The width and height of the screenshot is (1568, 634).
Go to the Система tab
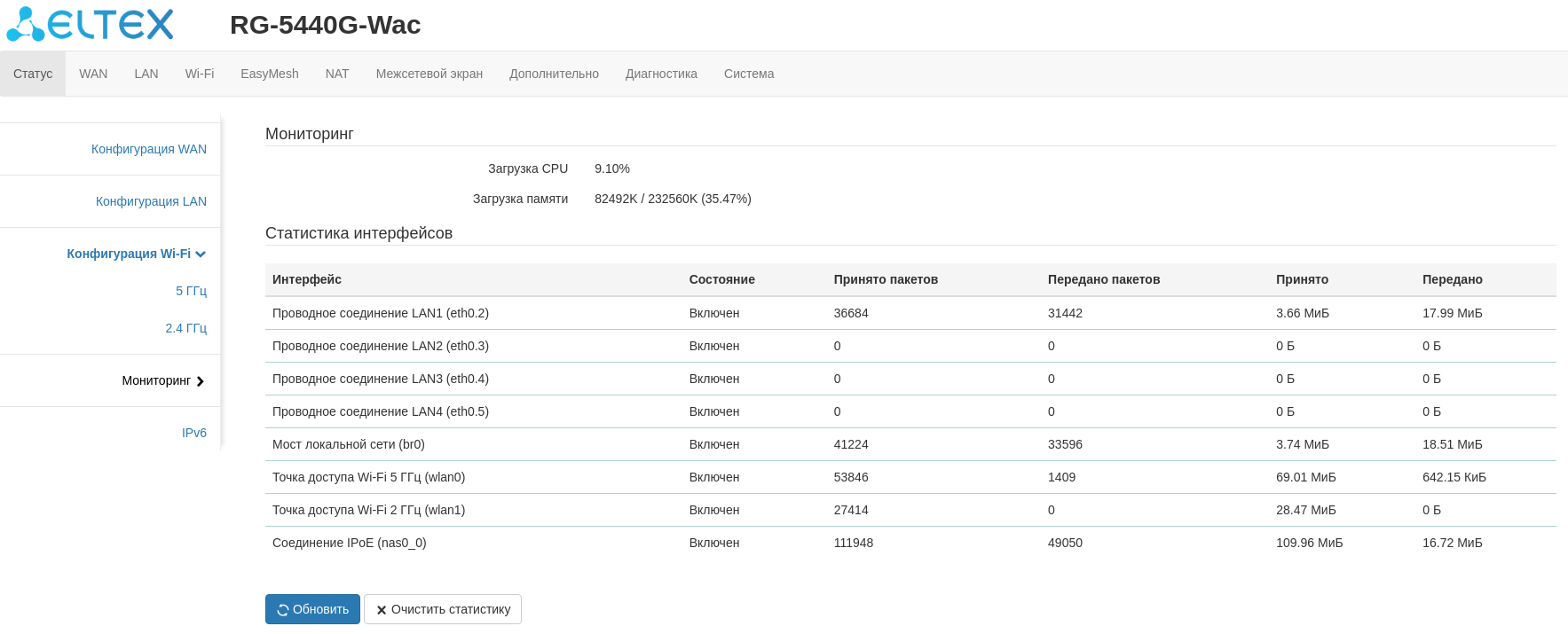point(749,74)
